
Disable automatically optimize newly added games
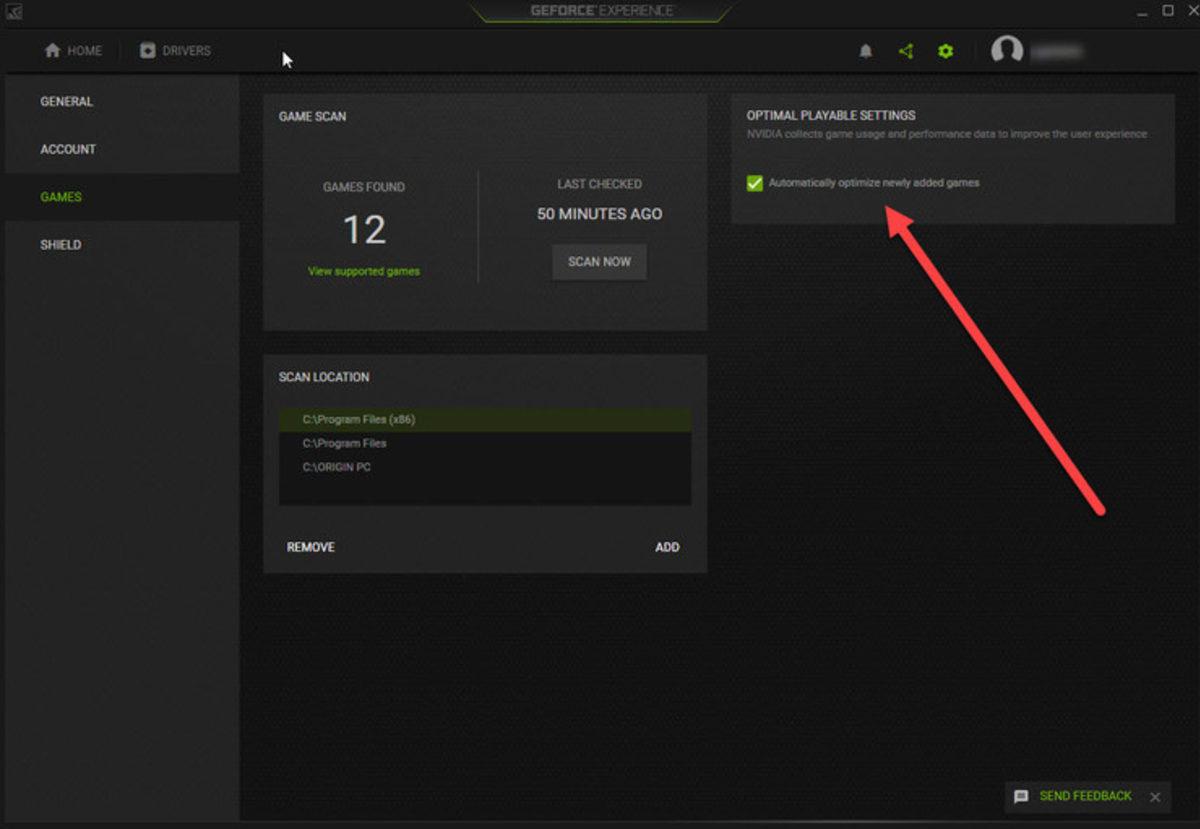point(755,182)
